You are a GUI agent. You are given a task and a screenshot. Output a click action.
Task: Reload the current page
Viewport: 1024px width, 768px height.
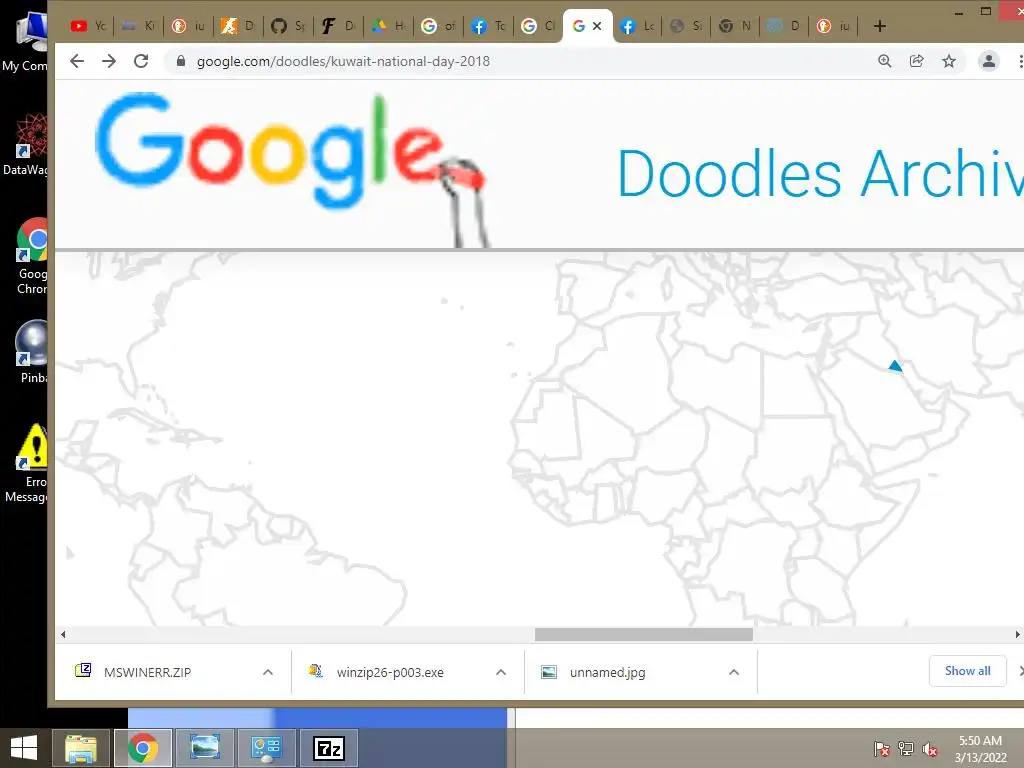click(141, 61)
